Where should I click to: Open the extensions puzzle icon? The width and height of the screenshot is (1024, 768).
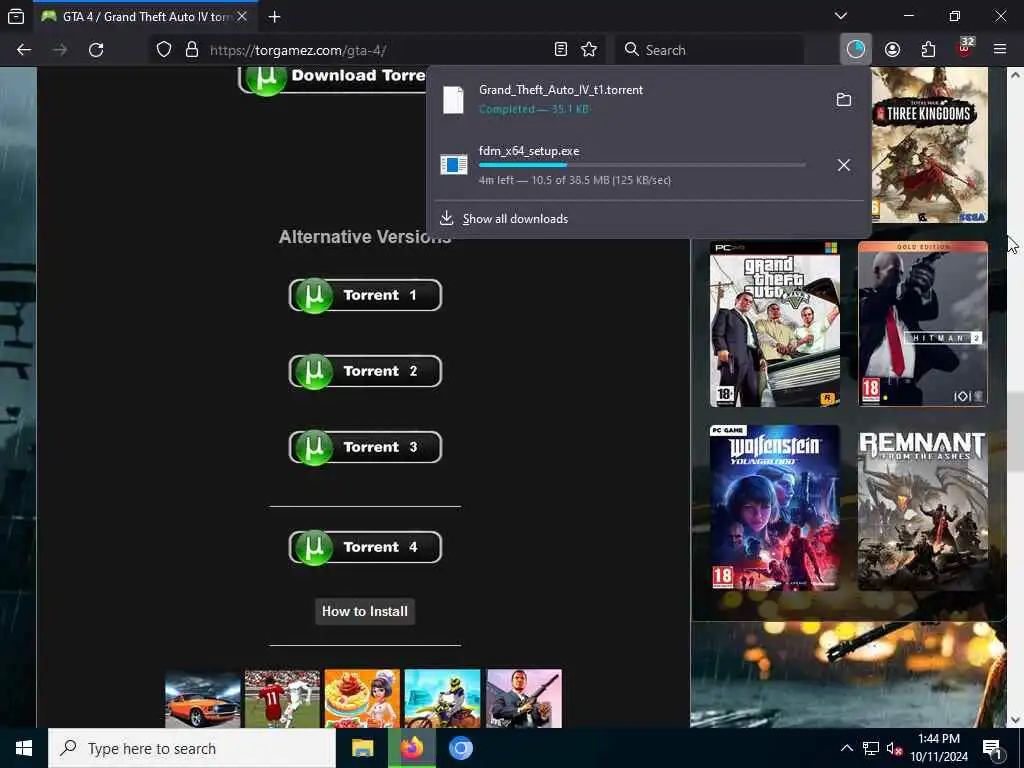(x=928, y=50)
